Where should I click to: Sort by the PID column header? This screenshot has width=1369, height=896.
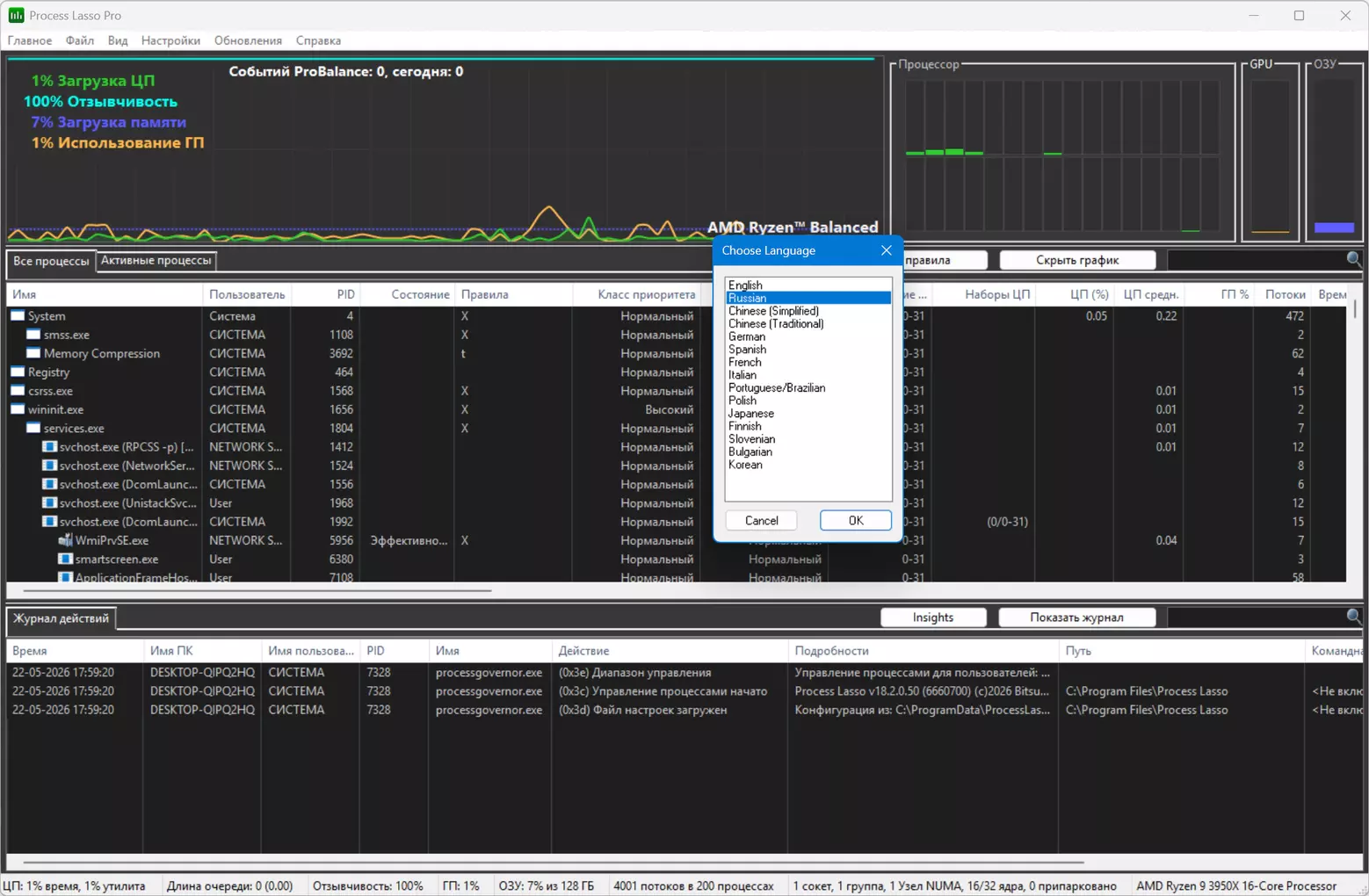[x=325, y=294]
